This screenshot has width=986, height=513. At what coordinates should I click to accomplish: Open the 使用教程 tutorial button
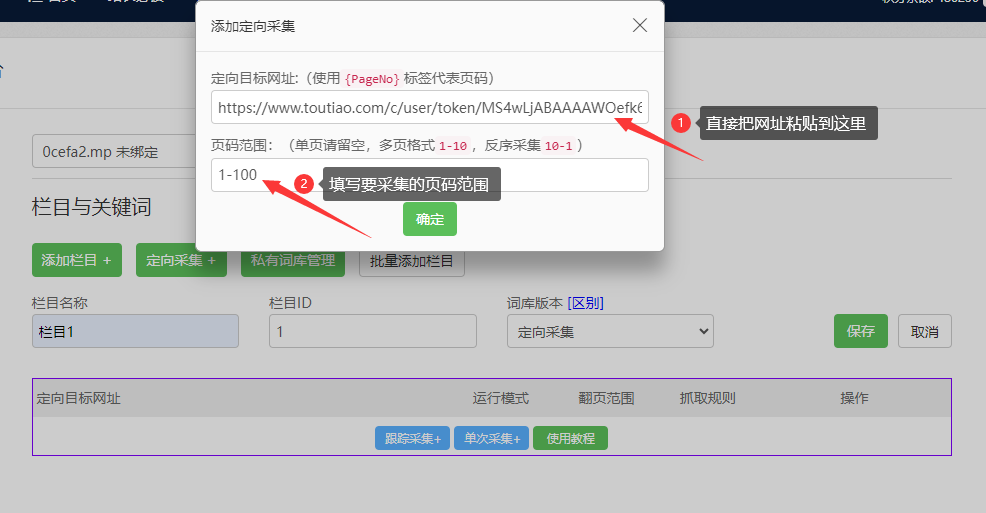click(x=570, y=438)
